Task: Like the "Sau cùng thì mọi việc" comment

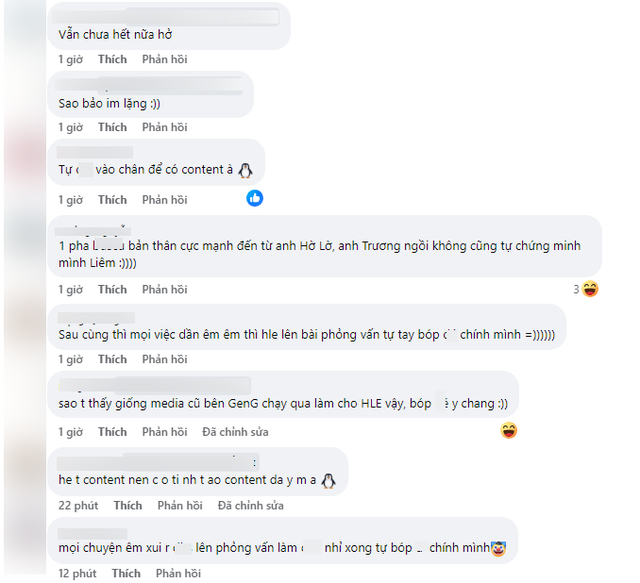Action: pyautogui.click(x=112, y=360)
